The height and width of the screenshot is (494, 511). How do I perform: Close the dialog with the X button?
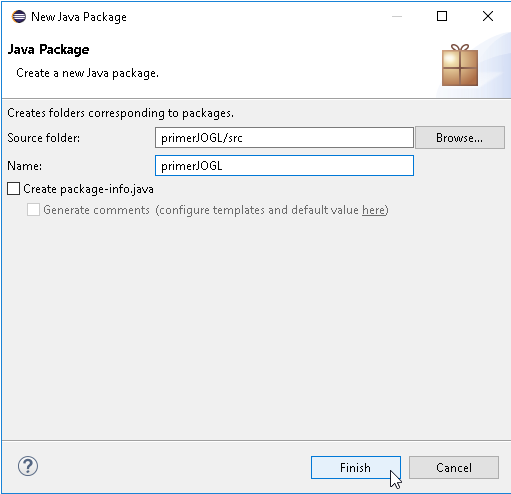pyautogui.click(x=488, y=16)
